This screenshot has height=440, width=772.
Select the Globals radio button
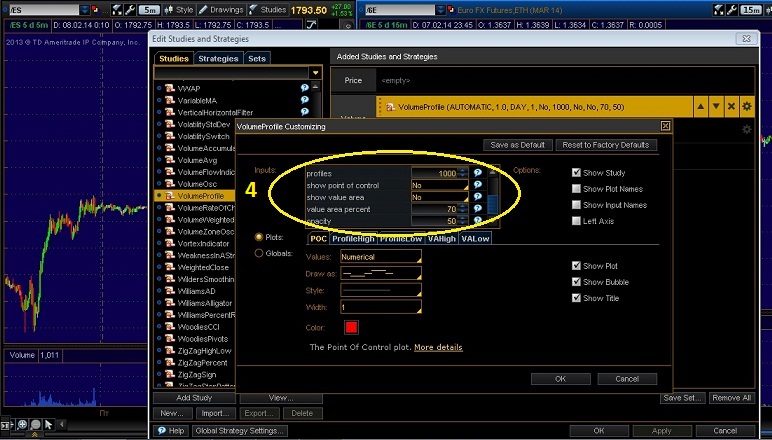point(258,253)
